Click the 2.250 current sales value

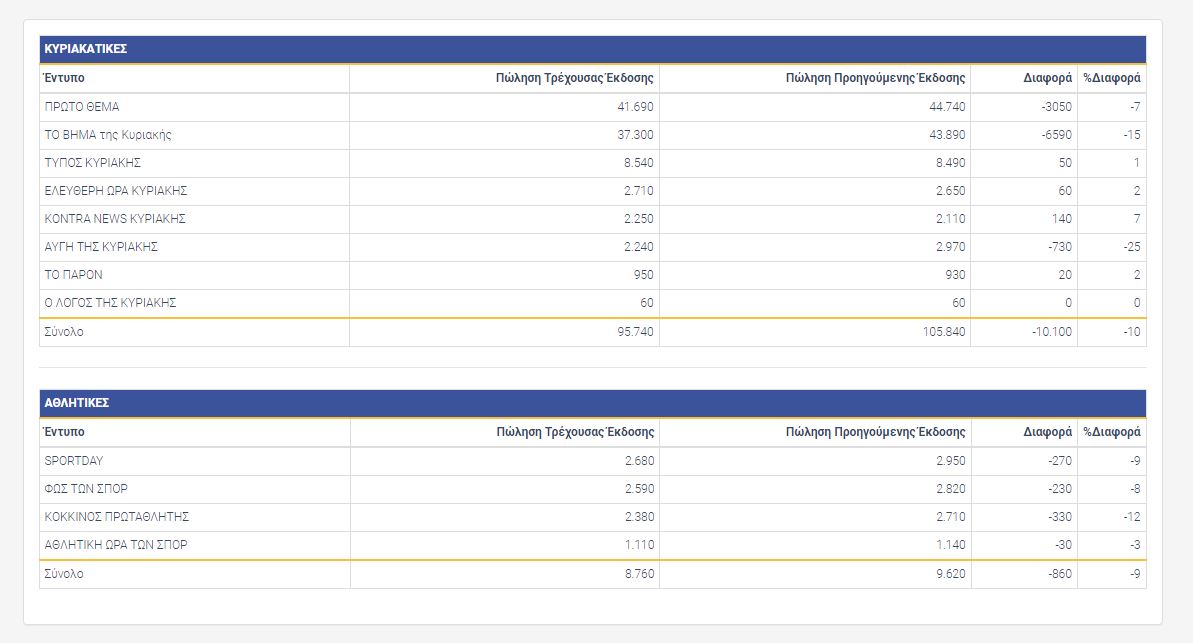pos(639,219)
